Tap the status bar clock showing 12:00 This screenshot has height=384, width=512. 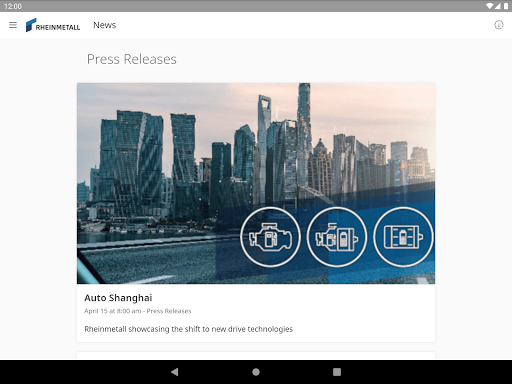(x=13, y=6)
